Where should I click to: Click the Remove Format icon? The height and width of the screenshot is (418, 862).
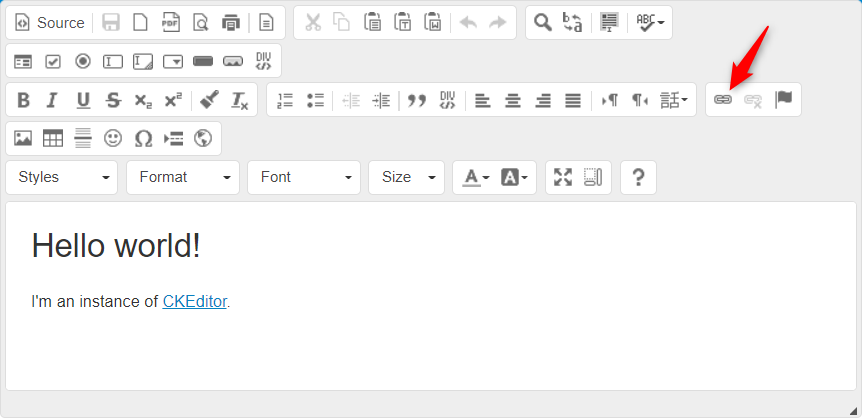pyautogui.click(x=239, y=100)
